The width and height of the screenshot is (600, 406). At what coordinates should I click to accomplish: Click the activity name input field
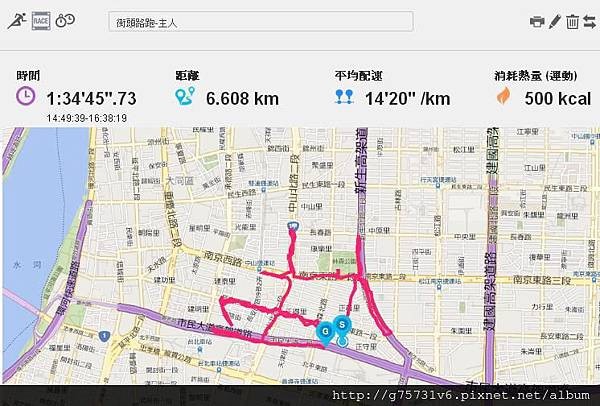(x=261, y=21)
